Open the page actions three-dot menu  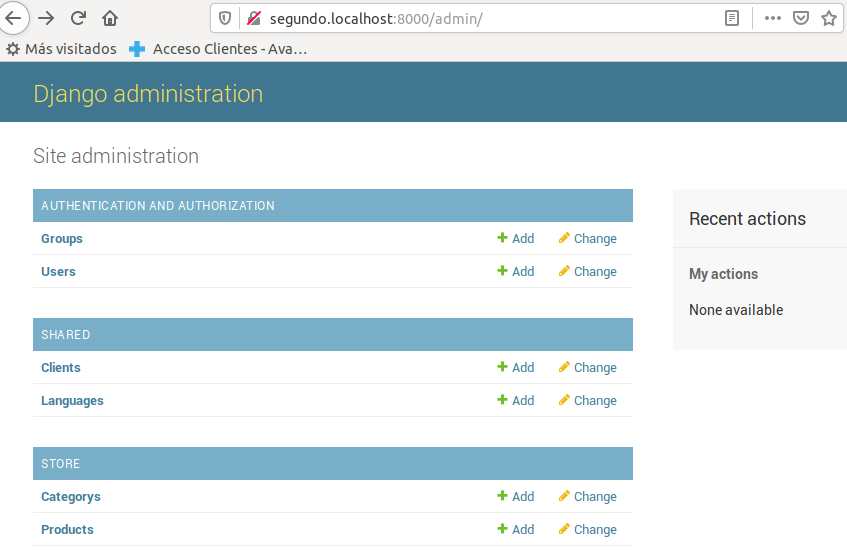click(x=772, y=18)
